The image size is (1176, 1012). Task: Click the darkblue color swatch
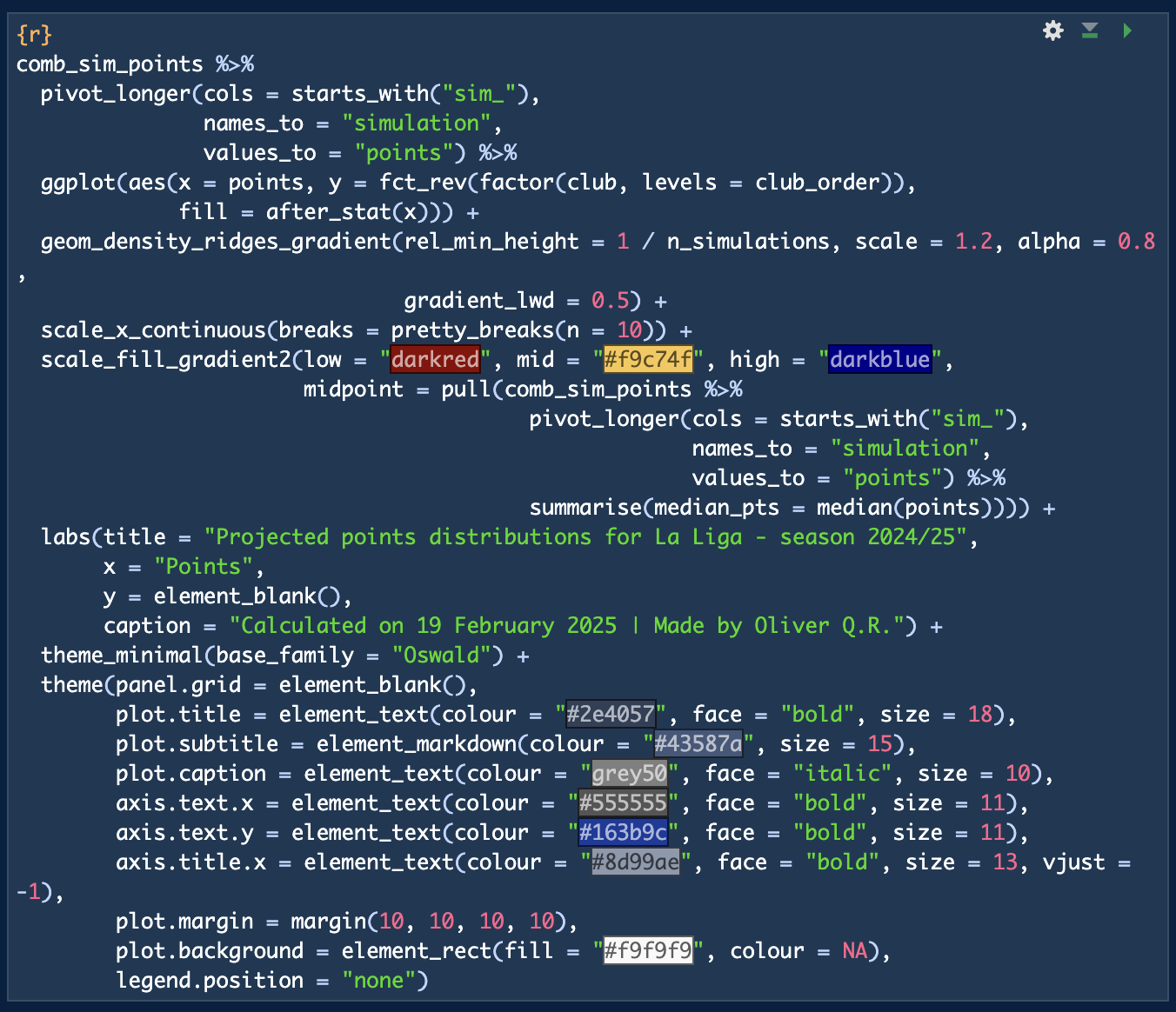(879, 359)
